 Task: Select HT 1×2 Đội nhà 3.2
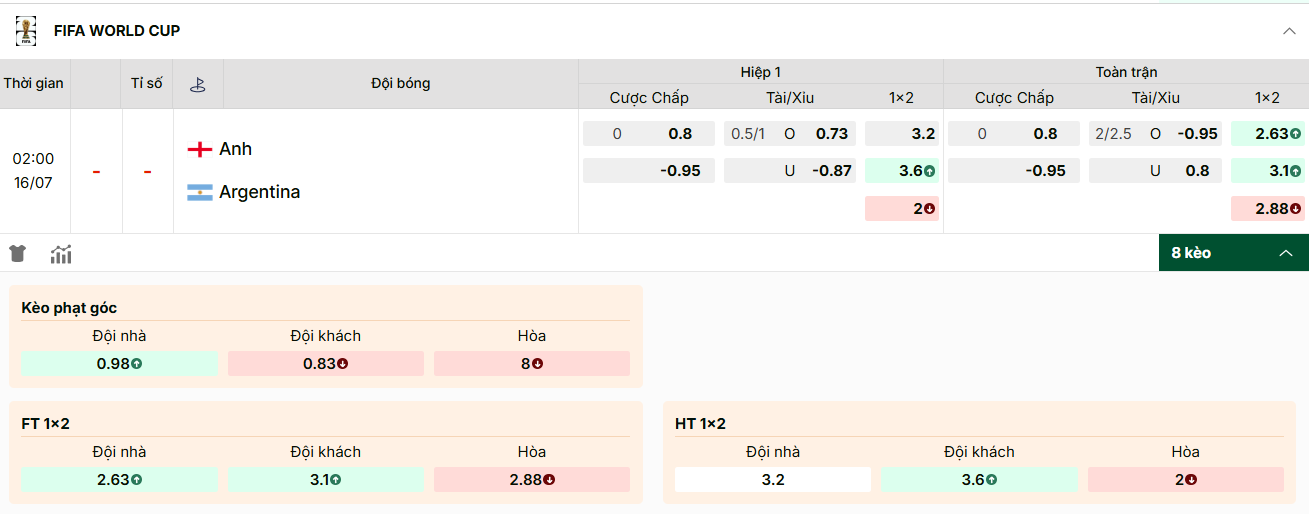pyautogui.click(x=773, y=480)
